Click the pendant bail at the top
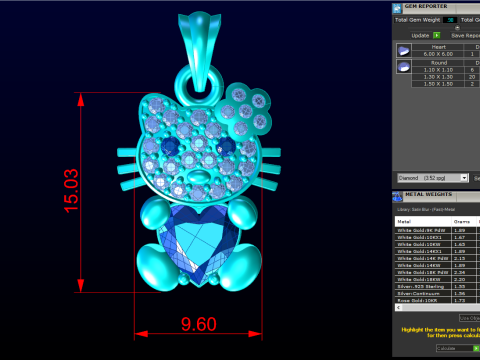This screenshot has height=360, width=480. [x=199, y=52]
